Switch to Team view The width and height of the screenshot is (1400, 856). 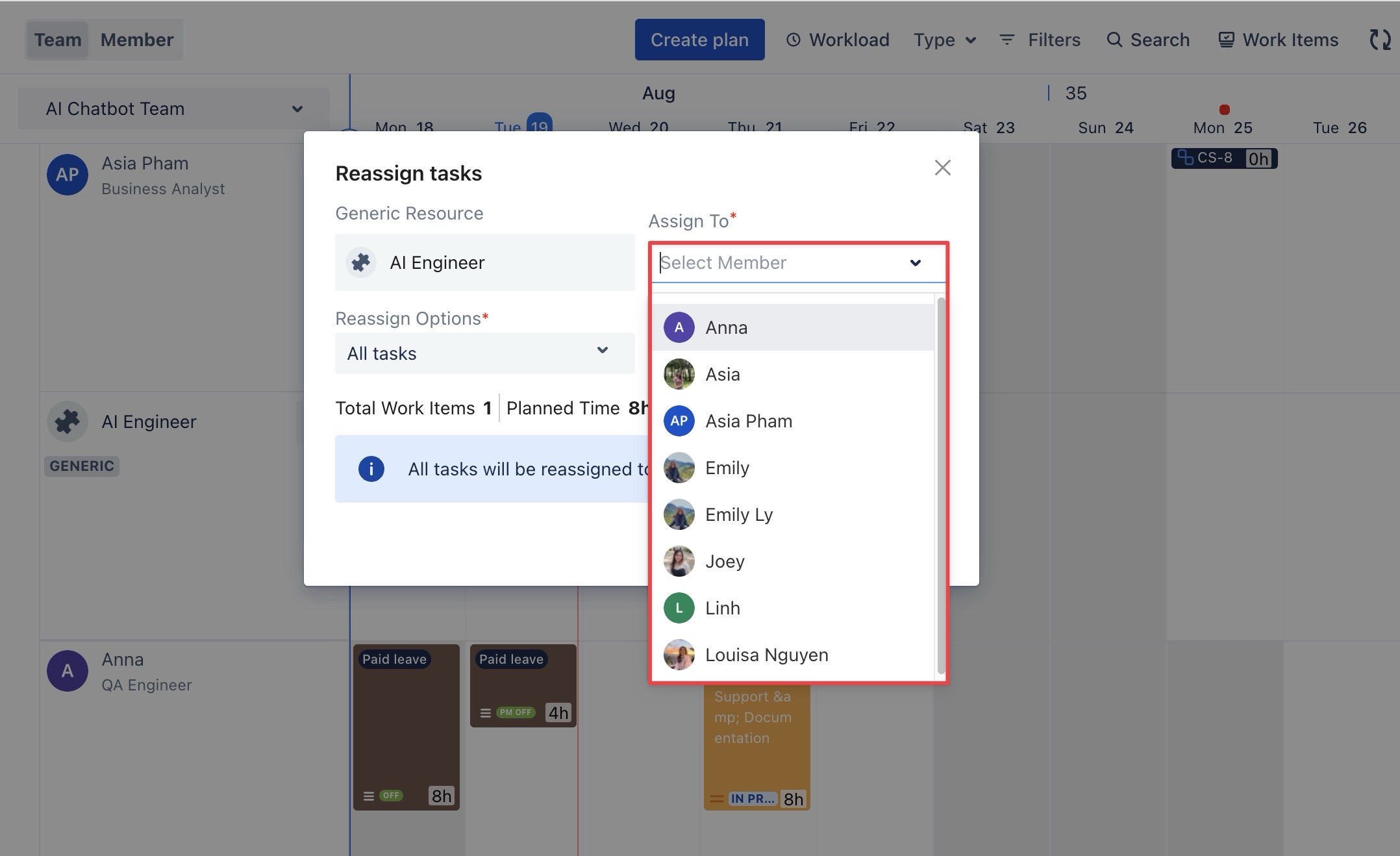58,40
